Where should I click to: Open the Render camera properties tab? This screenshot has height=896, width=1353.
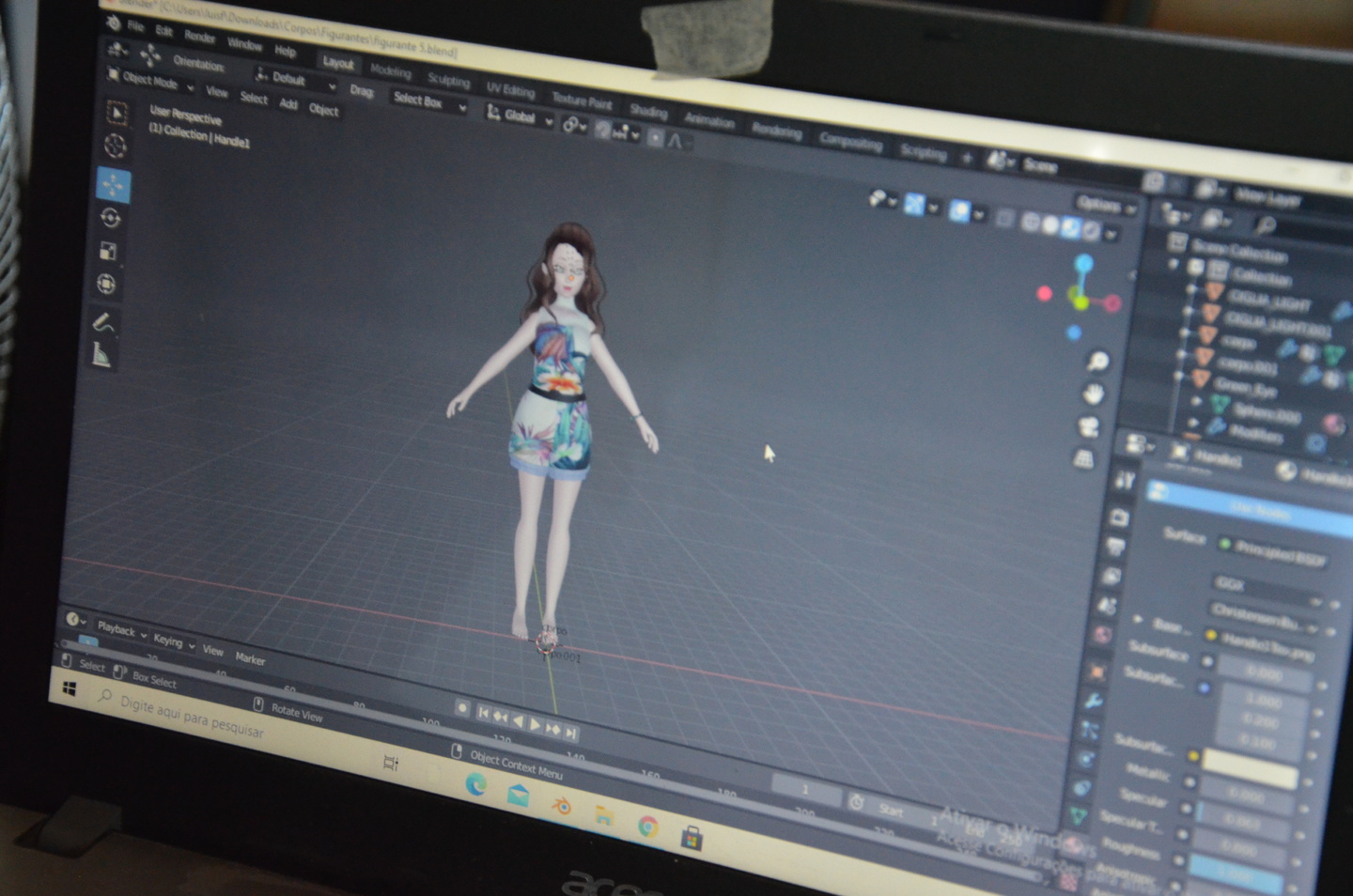[x=1119, y=518]
